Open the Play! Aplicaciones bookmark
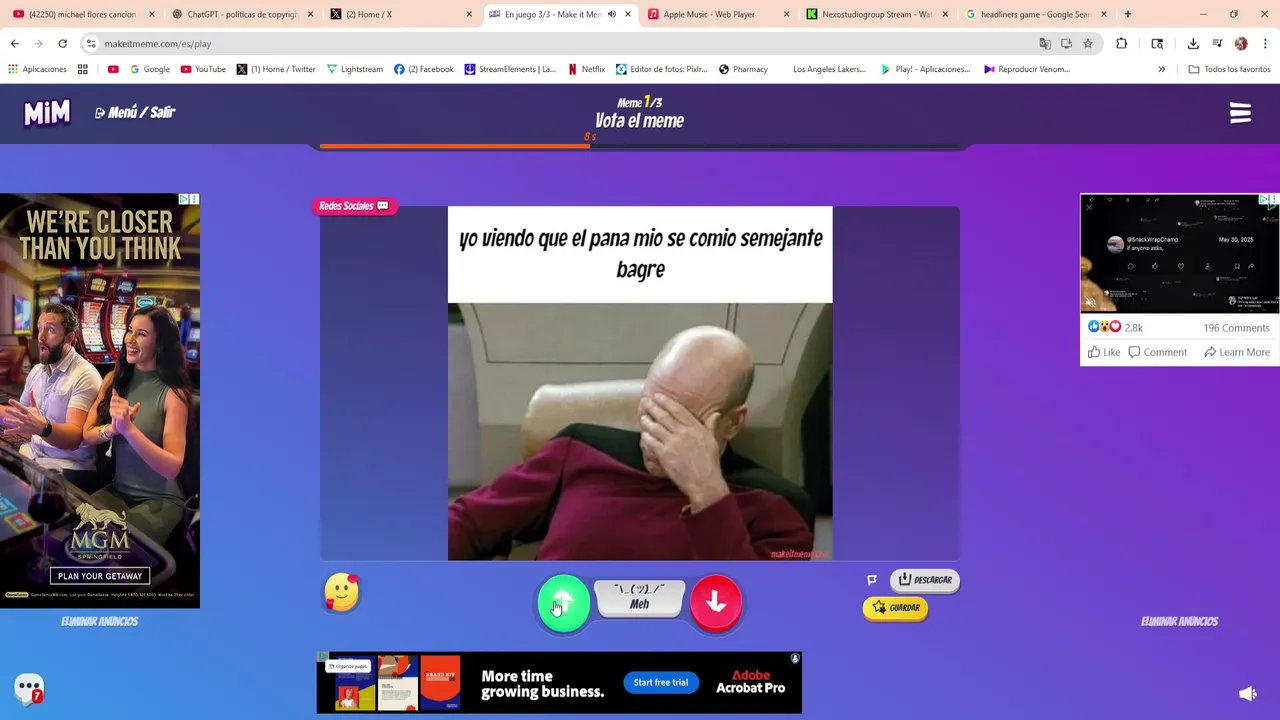The height and width of the screenshot is (720, 1280). click(x=925, y=69)
